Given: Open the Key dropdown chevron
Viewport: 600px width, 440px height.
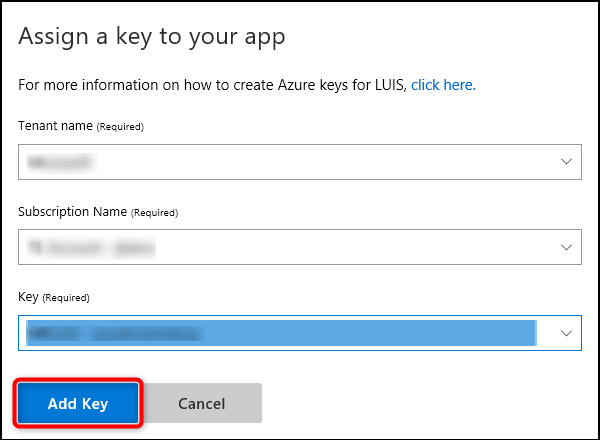Looking at the screenshot, I should point(566,332).
